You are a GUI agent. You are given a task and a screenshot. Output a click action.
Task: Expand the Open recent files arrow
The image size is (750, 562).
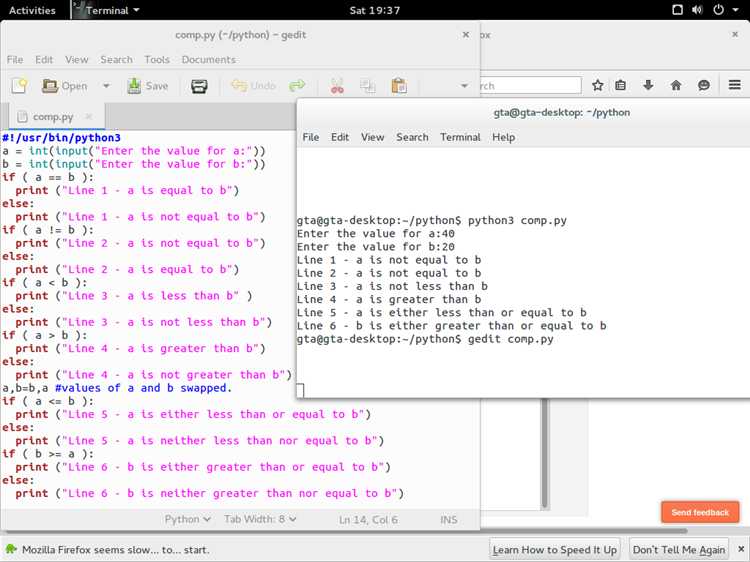click(106, 86)
